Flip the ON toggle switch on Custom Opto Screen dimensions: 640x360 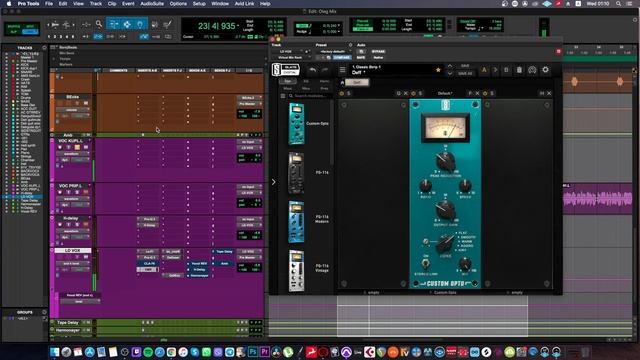pos(425,263)
